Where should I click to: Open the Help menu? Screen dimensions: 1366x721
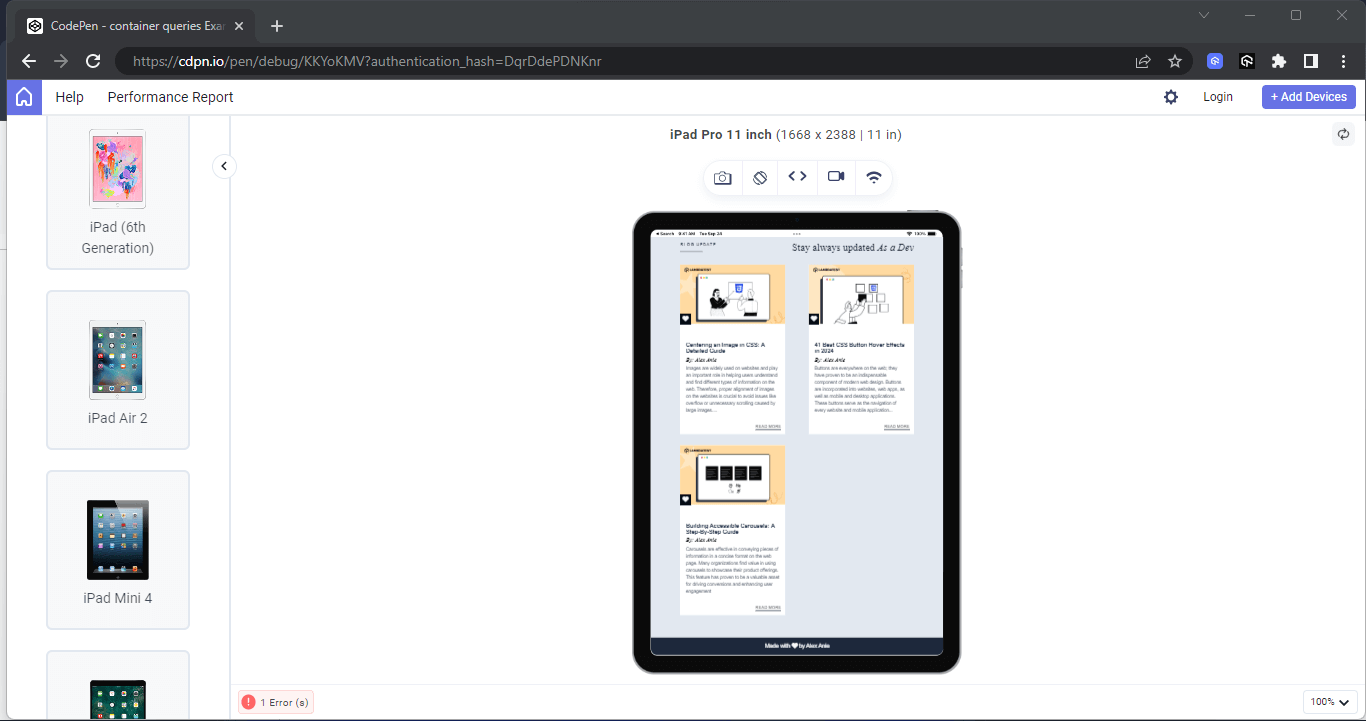point(69,97)
